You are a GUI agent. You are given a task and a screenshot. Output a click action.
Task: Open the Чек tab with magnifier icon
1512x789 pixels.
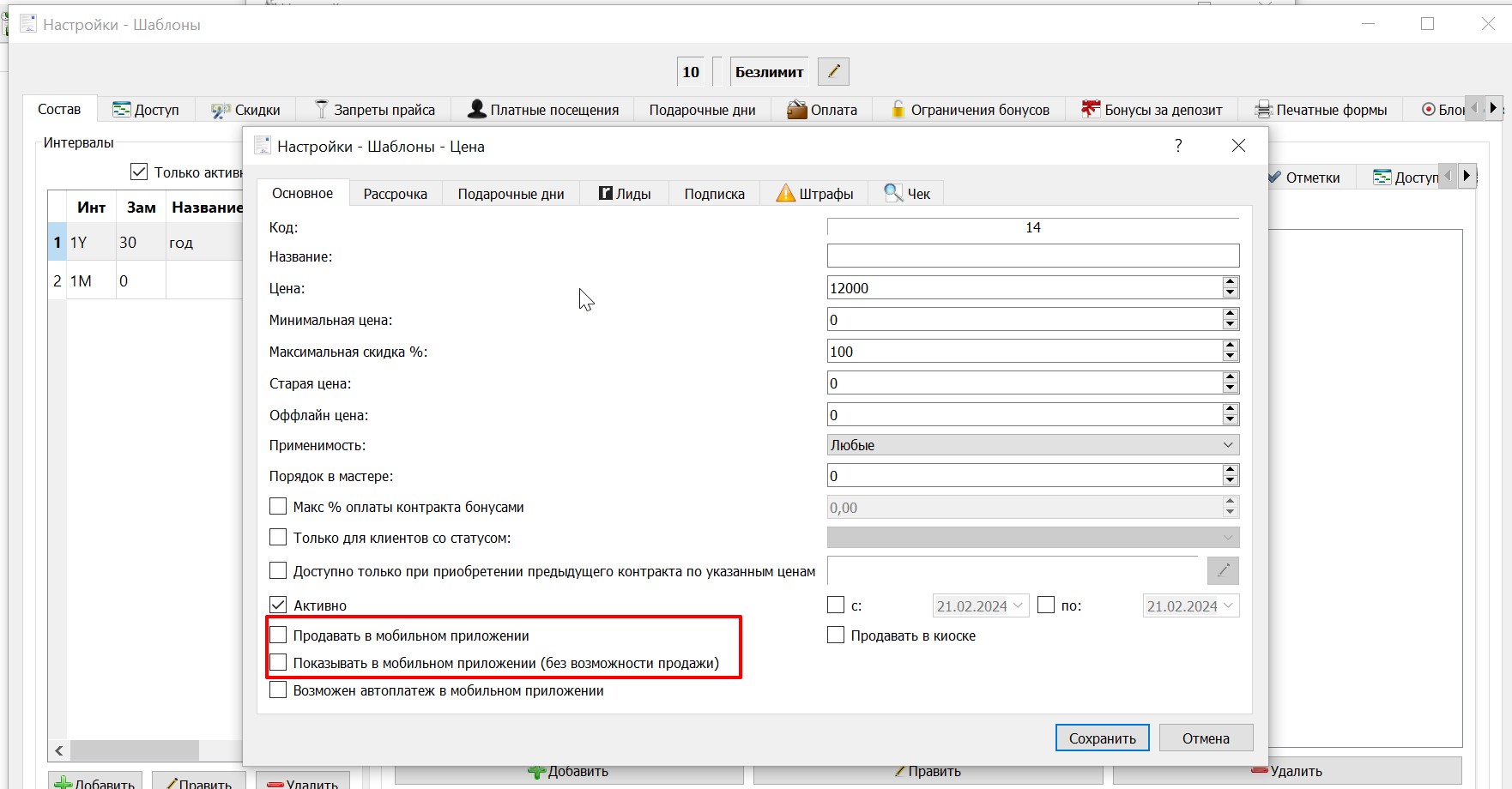[907, 194]
